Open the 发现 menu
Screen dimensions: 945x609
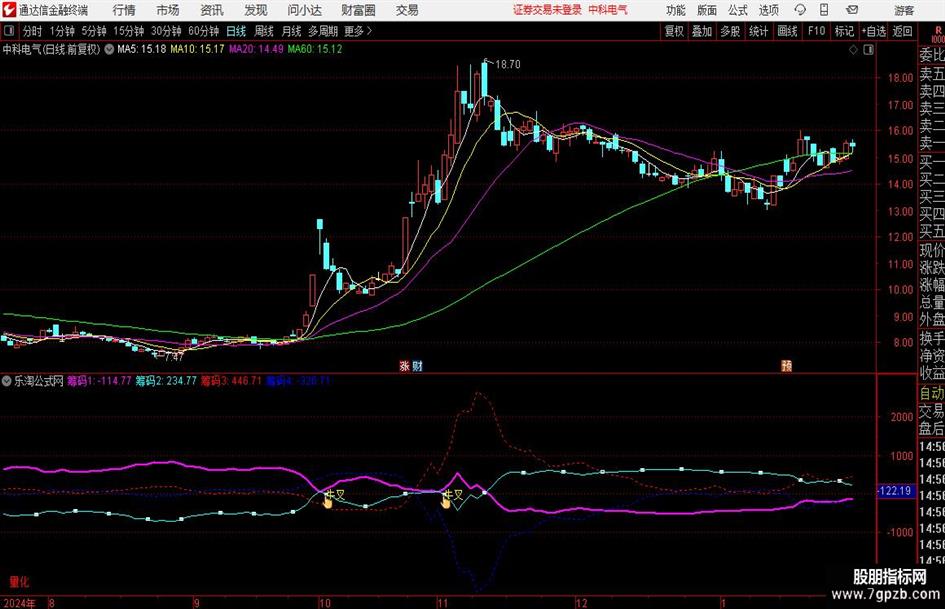256,10
